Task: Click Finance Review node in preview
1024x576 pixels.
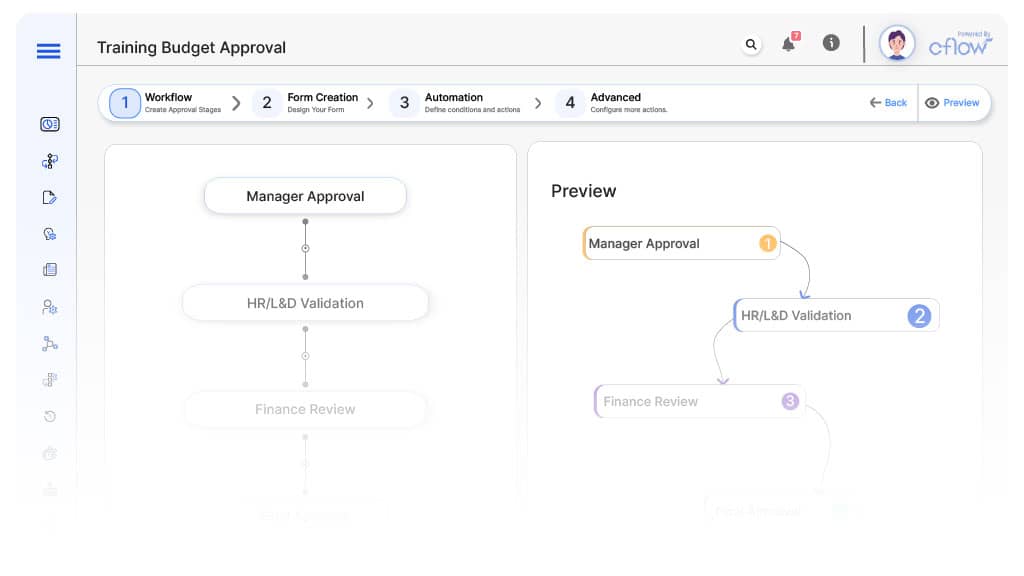Action: pyautogui.click(x=699, y=401)
